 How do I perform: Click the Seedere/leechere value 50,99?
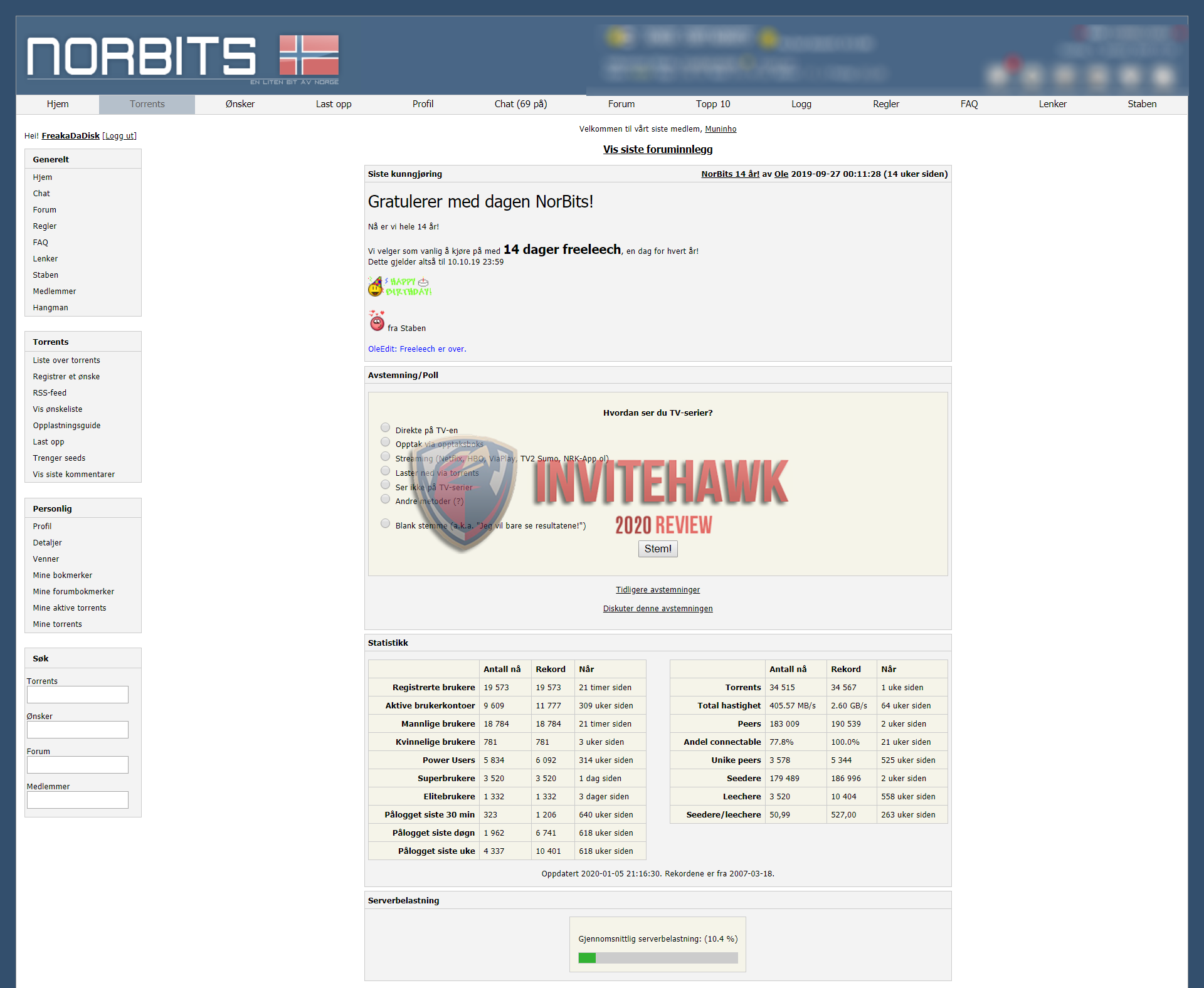(779, 815)
